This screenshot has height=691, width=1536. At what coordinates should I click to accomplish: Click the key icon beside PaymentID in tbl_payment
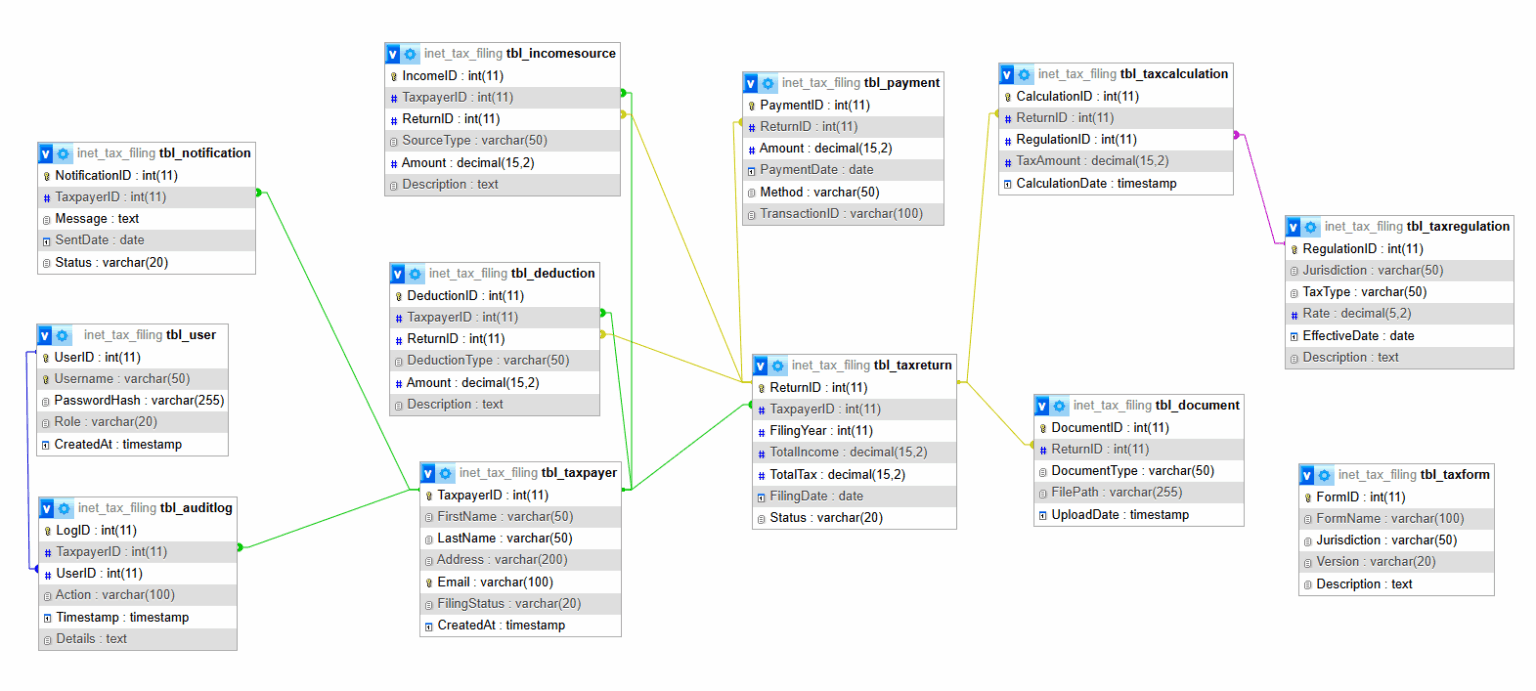click(754, 105)
